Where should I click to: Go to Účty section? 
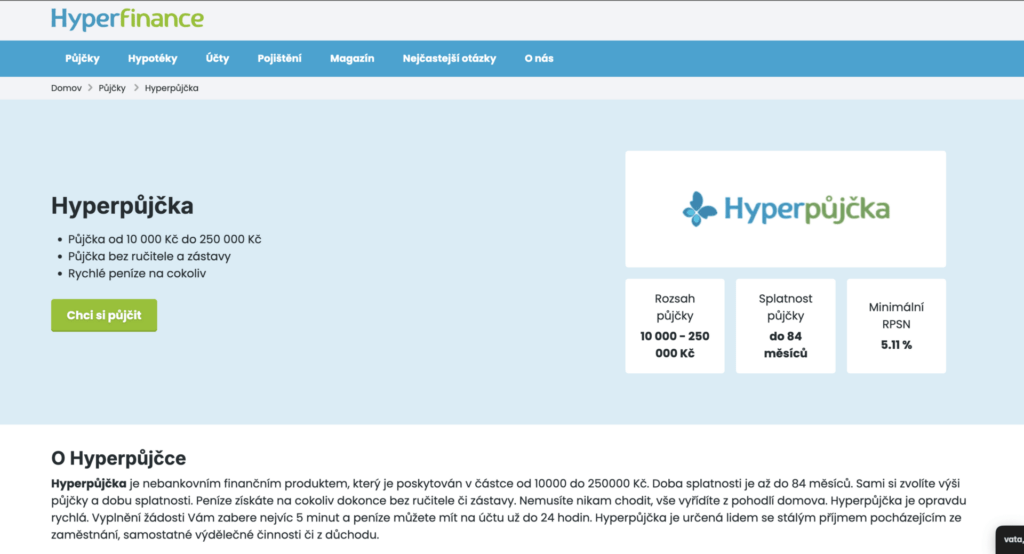click(217, 59)
